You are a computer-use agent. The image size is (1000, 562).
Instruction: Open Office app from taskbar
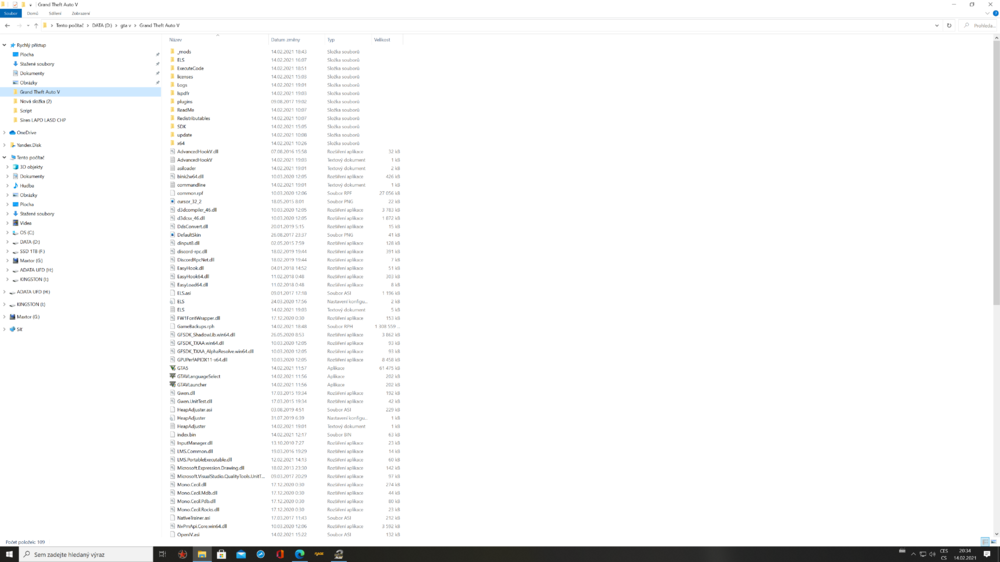(x=280, y=554)
